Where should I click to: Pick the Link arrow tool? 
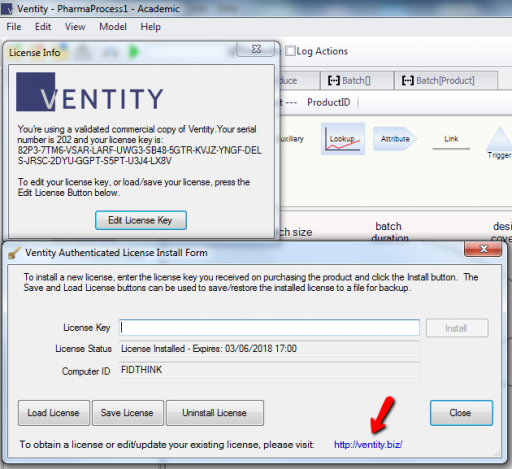click(451, 143)
